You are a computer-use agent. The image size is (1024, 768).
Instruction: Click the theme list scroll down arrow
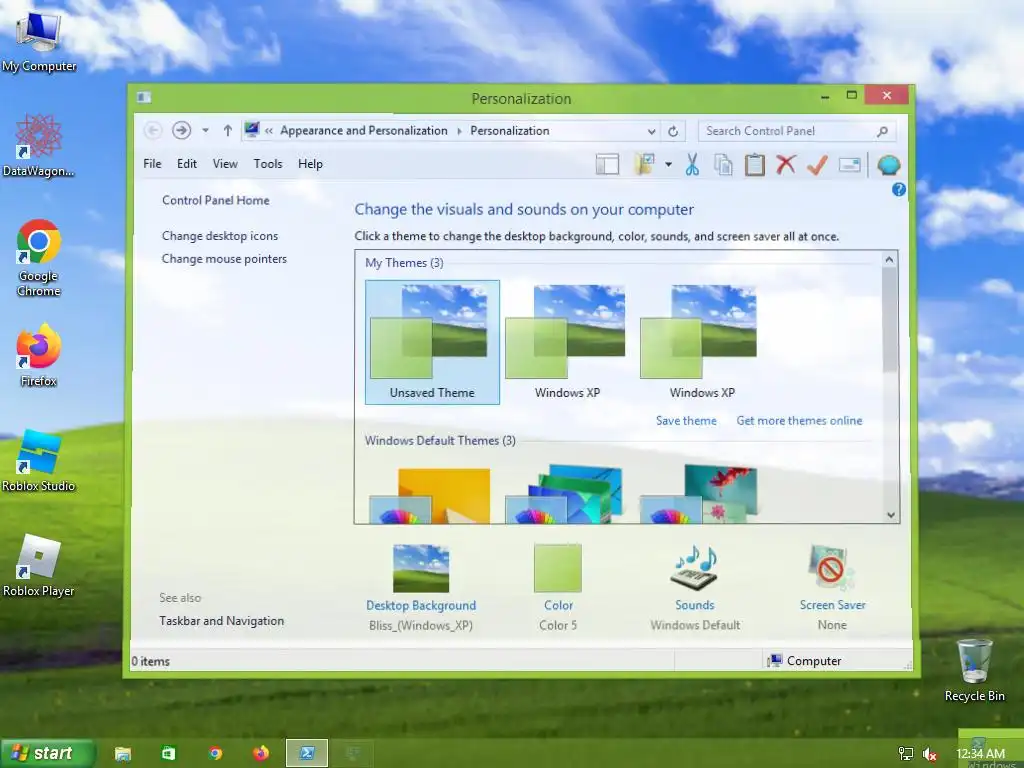[x=890, y=515]
